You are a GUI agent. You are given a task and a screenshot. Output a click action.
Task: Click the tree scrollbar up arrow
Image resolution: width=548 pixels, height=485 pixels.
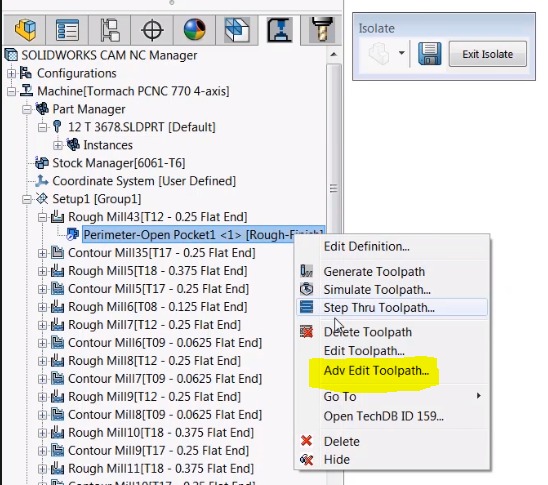click(334, 55)
